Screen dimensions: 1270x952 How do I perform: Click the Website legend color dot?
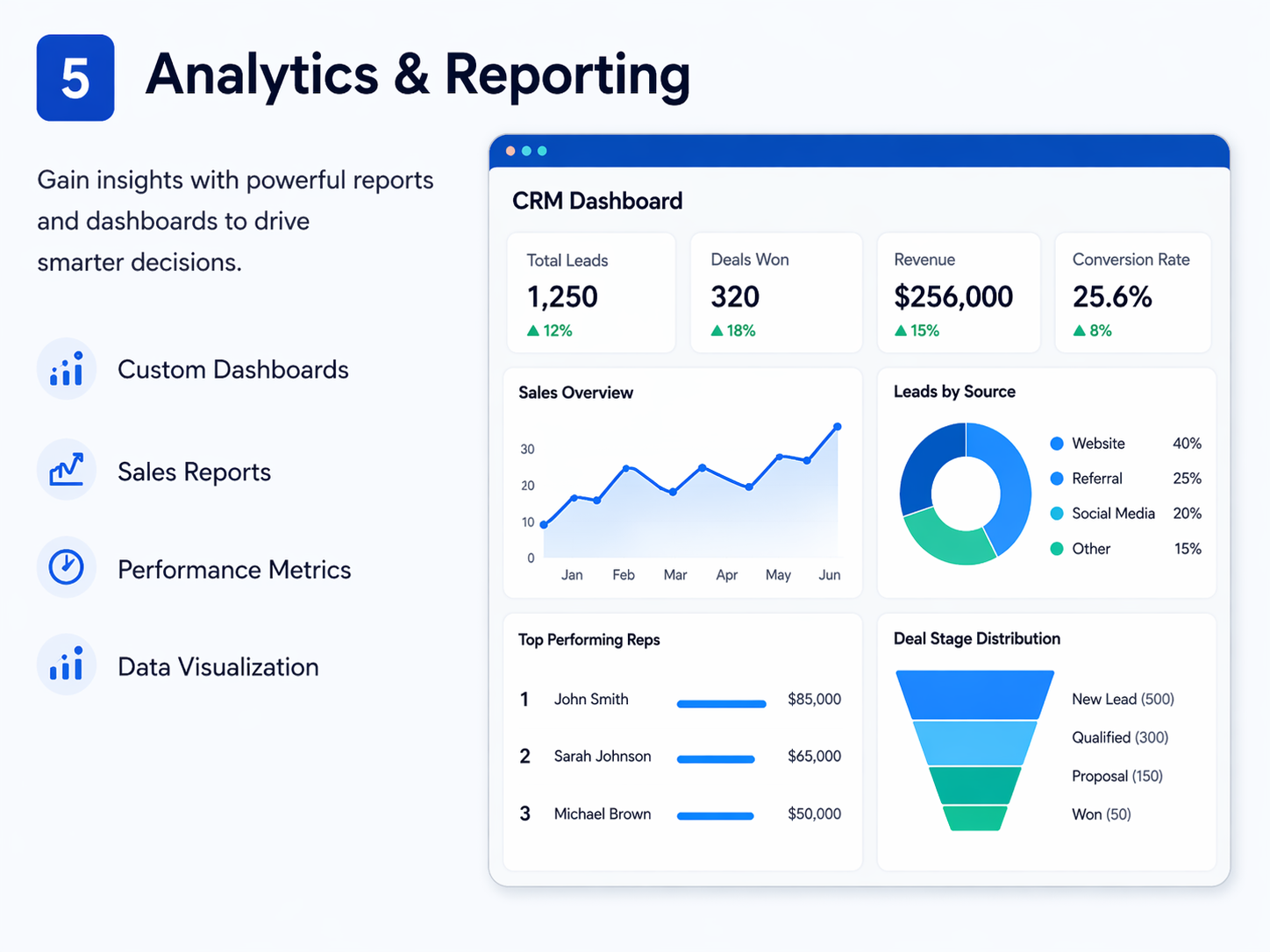coord(1057,444)
